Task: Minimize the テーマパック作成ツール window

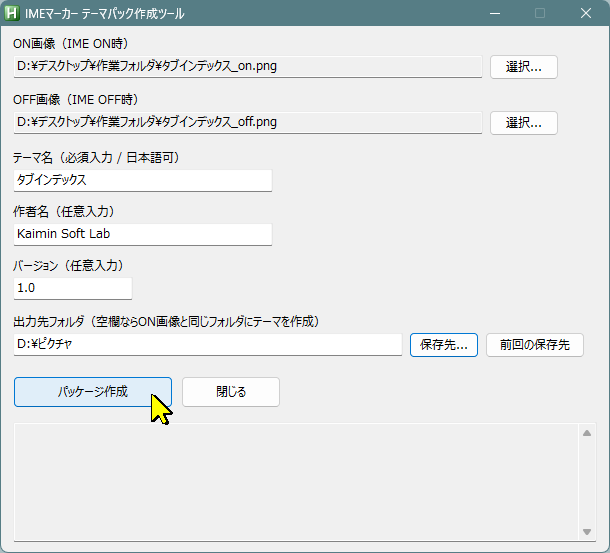Action: coord(495,13)
